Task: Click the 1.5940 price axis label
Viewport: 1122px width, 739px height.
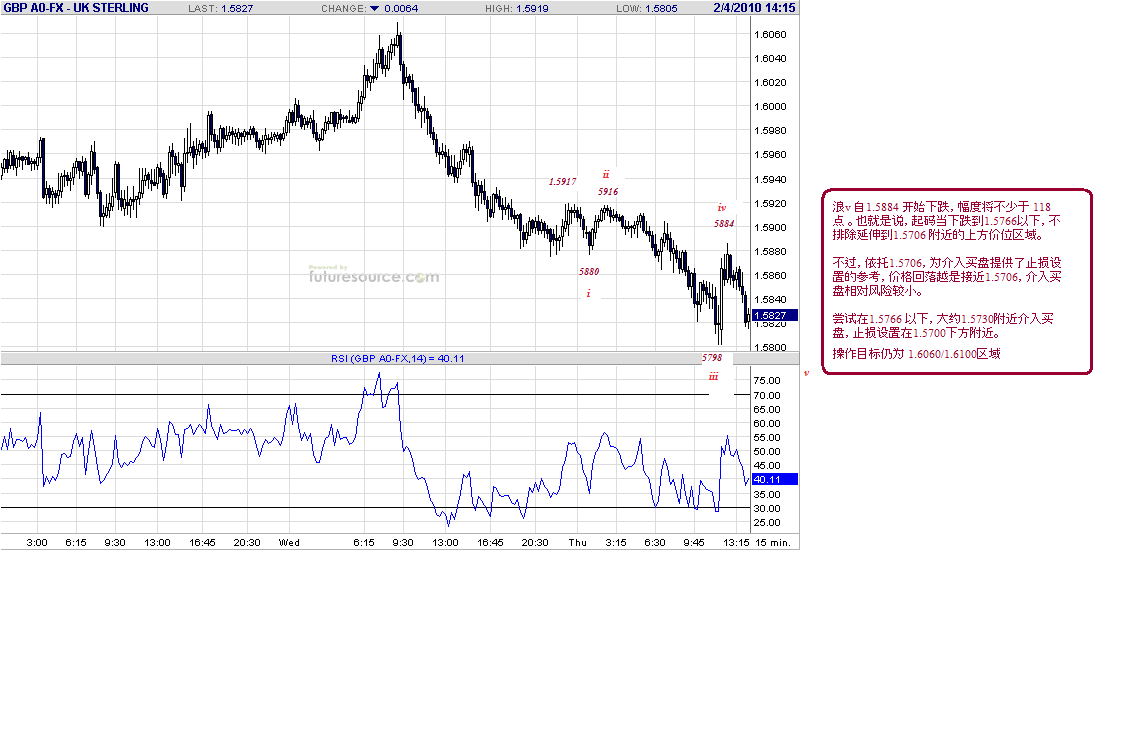Action: tap(770, 180)
